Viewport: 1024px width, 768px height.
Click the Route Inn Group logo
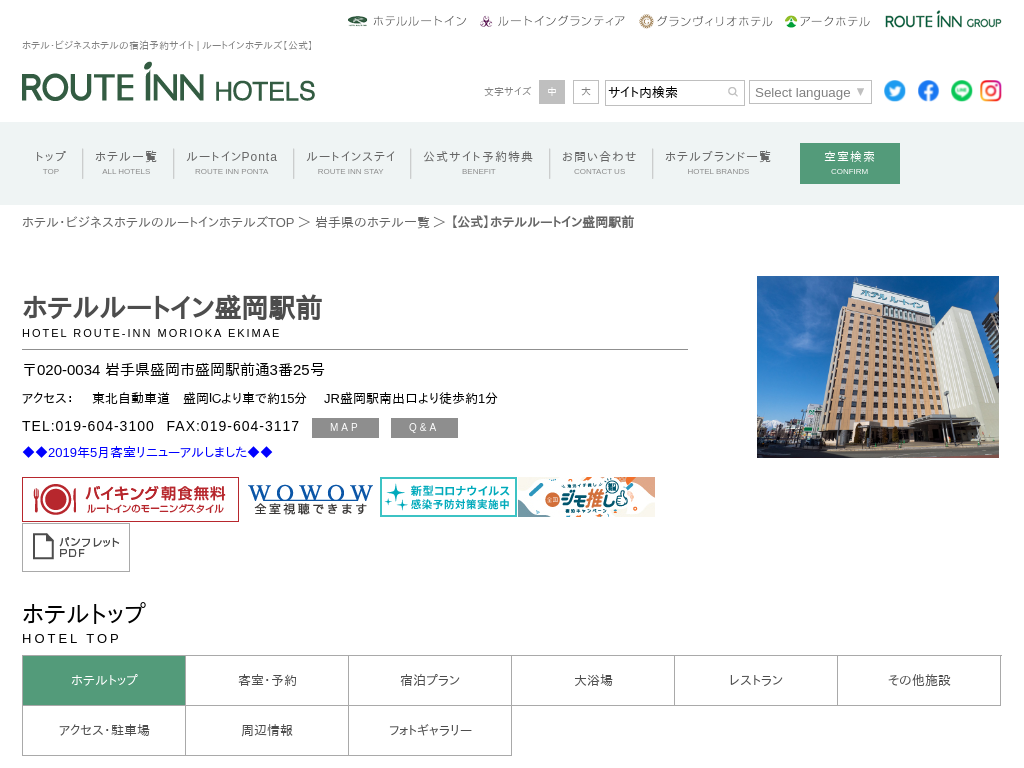pos(943,21)
